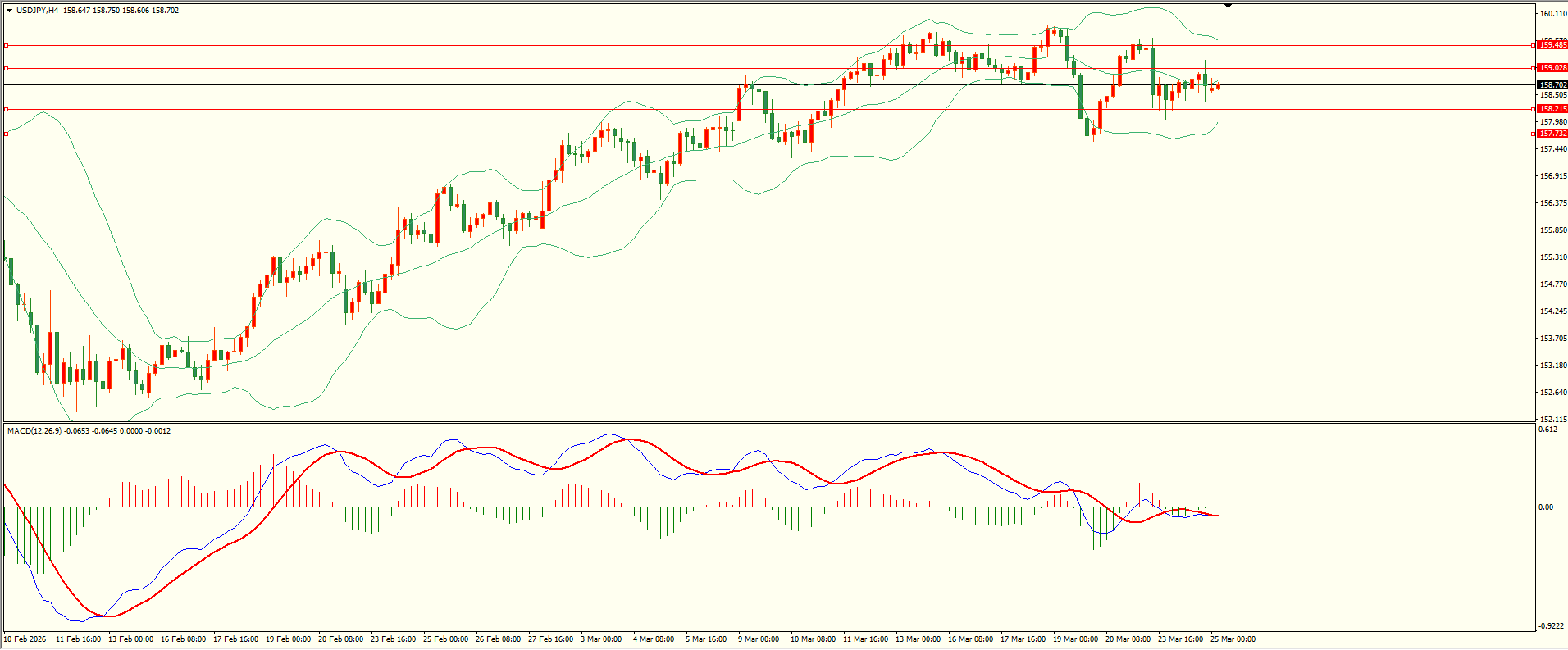The width and height of the screenshot is (1568, 650).
Task: Click the chart shift triangle marker at top
Action: click(1228, 6)
